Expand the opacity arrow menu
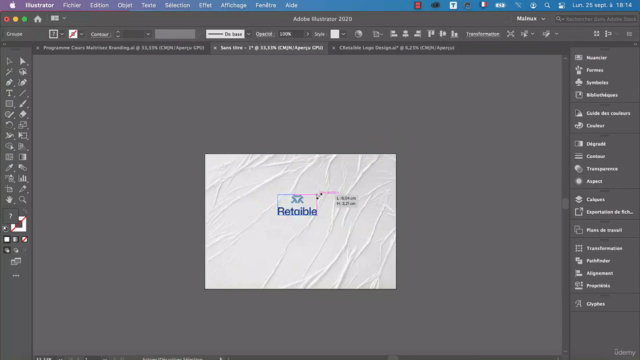Screen dimensions: 640x360 click(x=308, y=34)
